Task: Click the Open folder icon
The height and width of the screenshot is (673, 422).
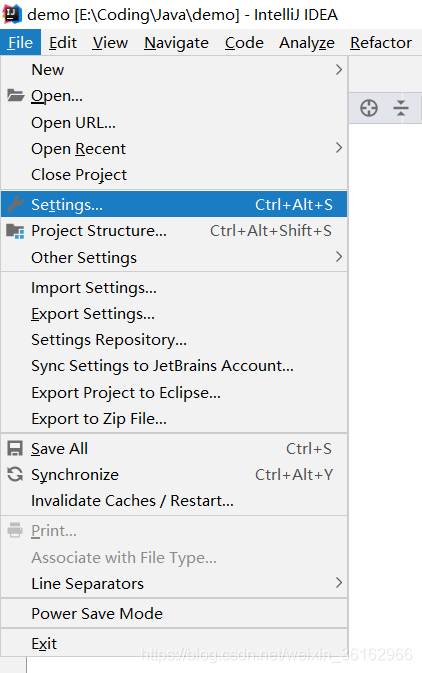Action: (x=15, y=95)
